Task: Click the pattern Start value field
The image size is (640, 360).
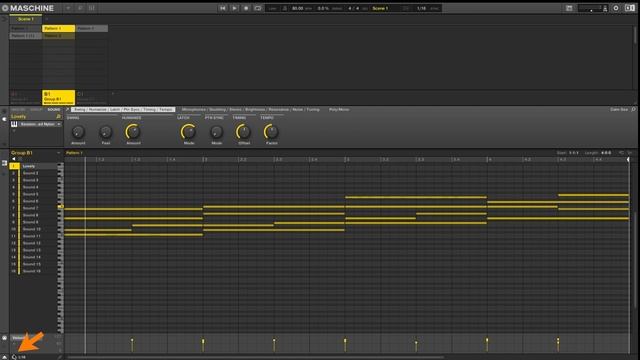Action: point(574,153)
